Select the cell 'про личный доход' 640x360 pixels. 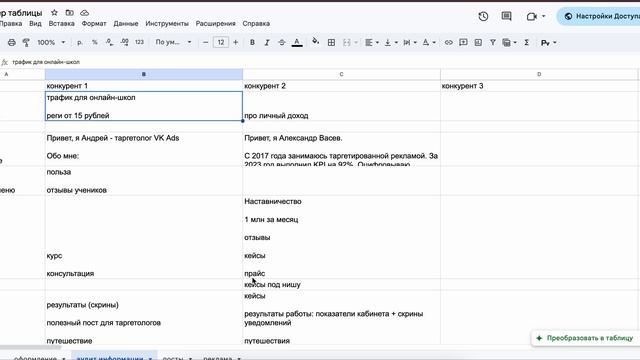341,106
